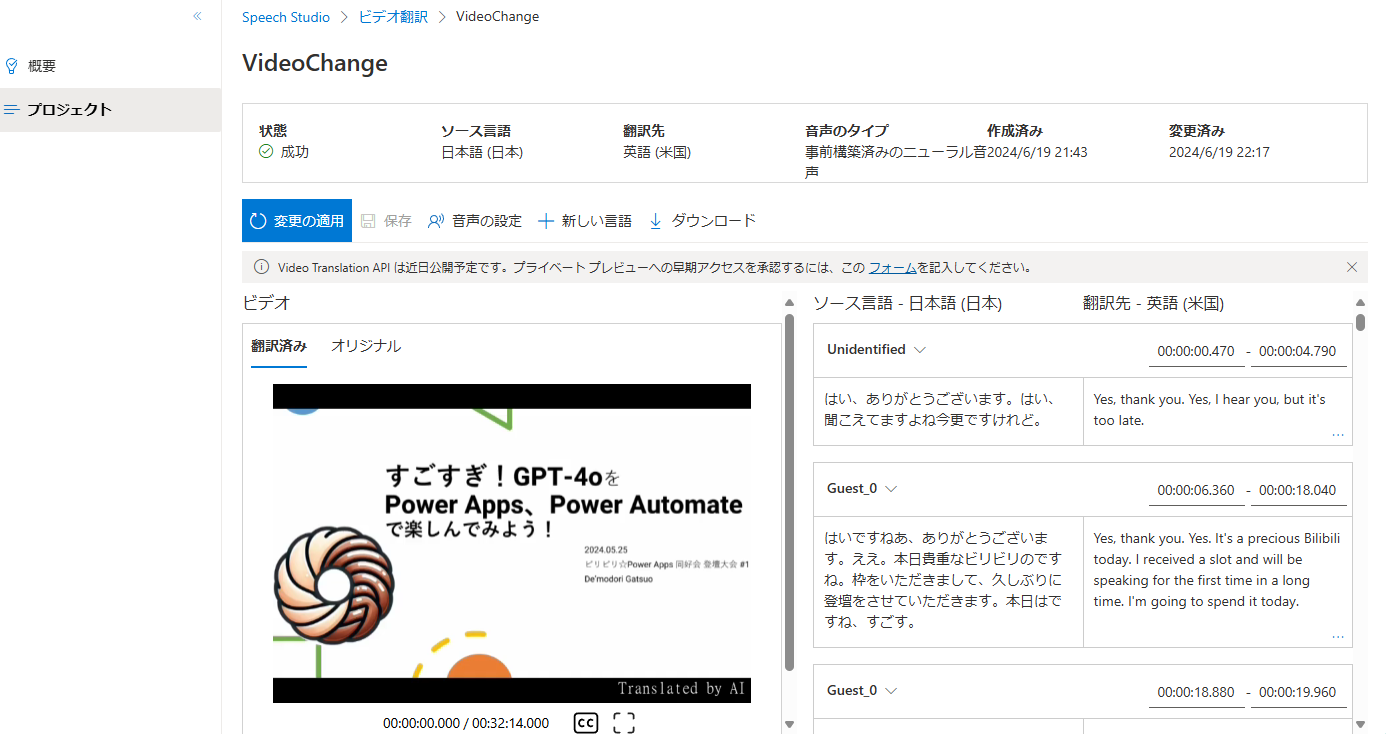The width and height of the screenshot is (1386, 734).
Task: Open the first Guest_0 speaker dropdown
Action: [x=891, y=488]
